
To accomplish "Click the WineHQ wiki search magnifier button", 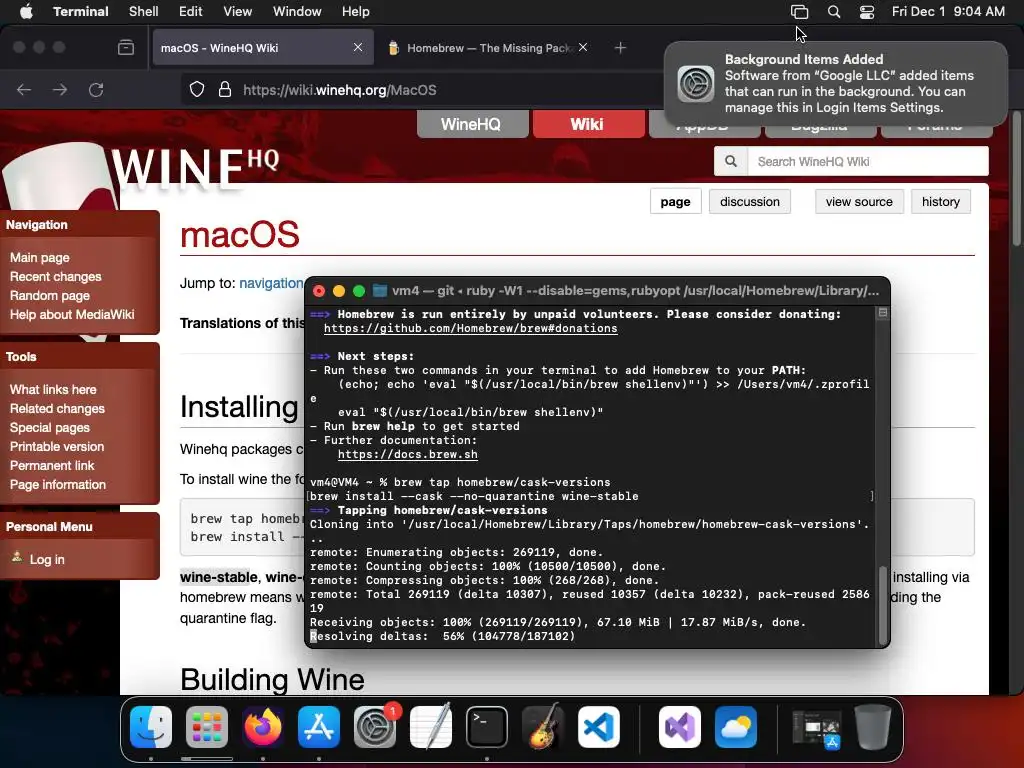I will tap(731, 161).
